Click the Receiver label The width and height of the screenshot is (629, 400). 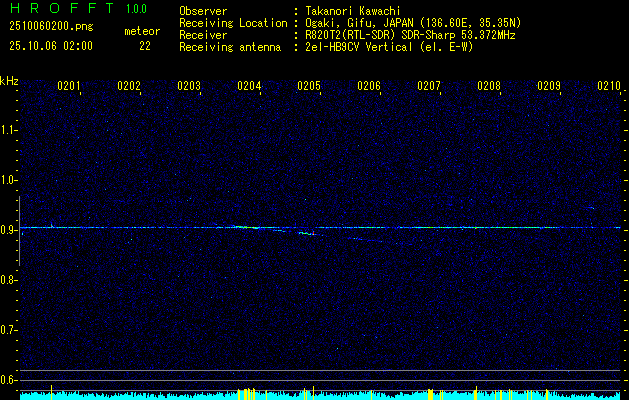click(x=203, y=35)
